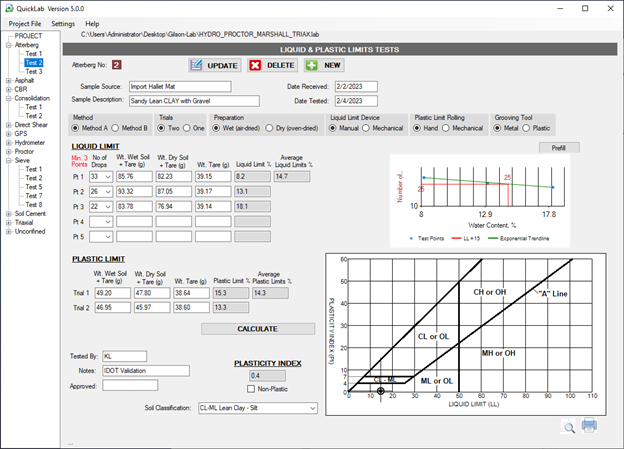Click the Notes field
This screenshot has height=449, width=624.
(x=146, y=371)
